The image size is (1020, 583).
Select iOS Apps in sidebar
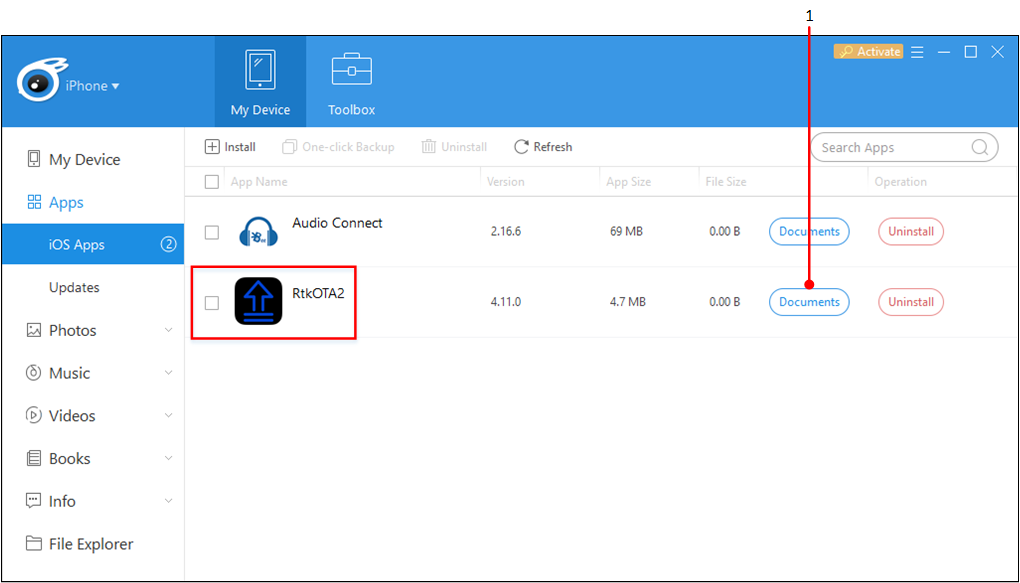tap(92, 245)
